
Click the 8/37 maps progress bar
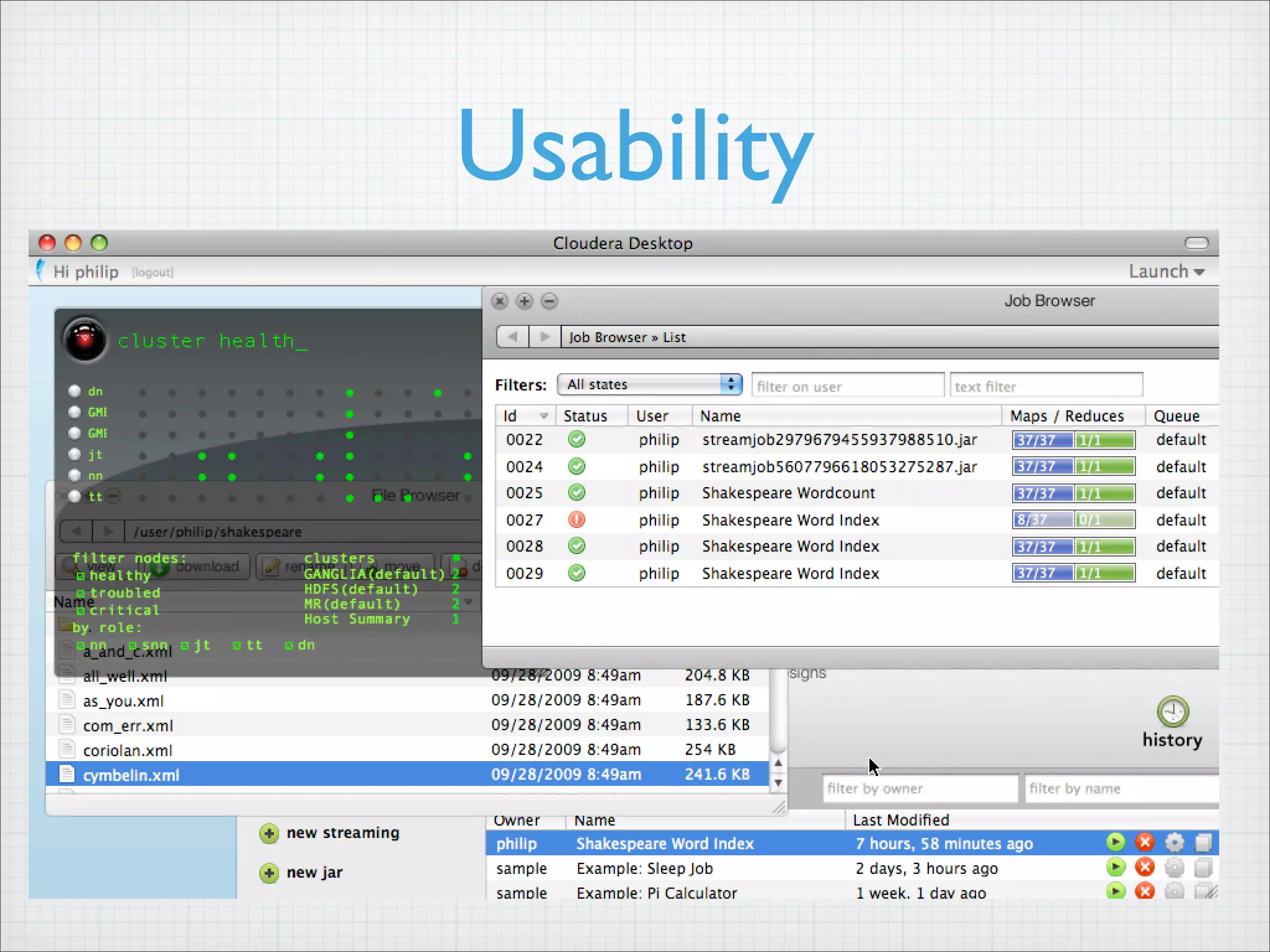[x=1042, y=519]
